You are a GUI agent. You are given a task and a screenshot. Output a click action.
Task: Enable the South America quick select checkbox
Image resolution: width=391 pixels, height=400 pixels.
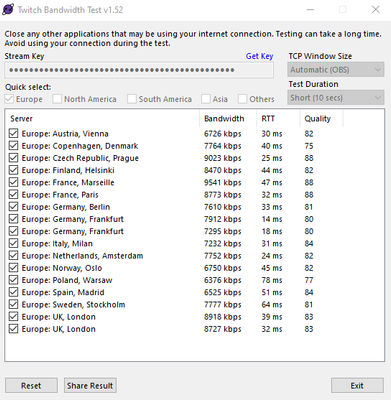pyautogui.click(x=132, y=99)
